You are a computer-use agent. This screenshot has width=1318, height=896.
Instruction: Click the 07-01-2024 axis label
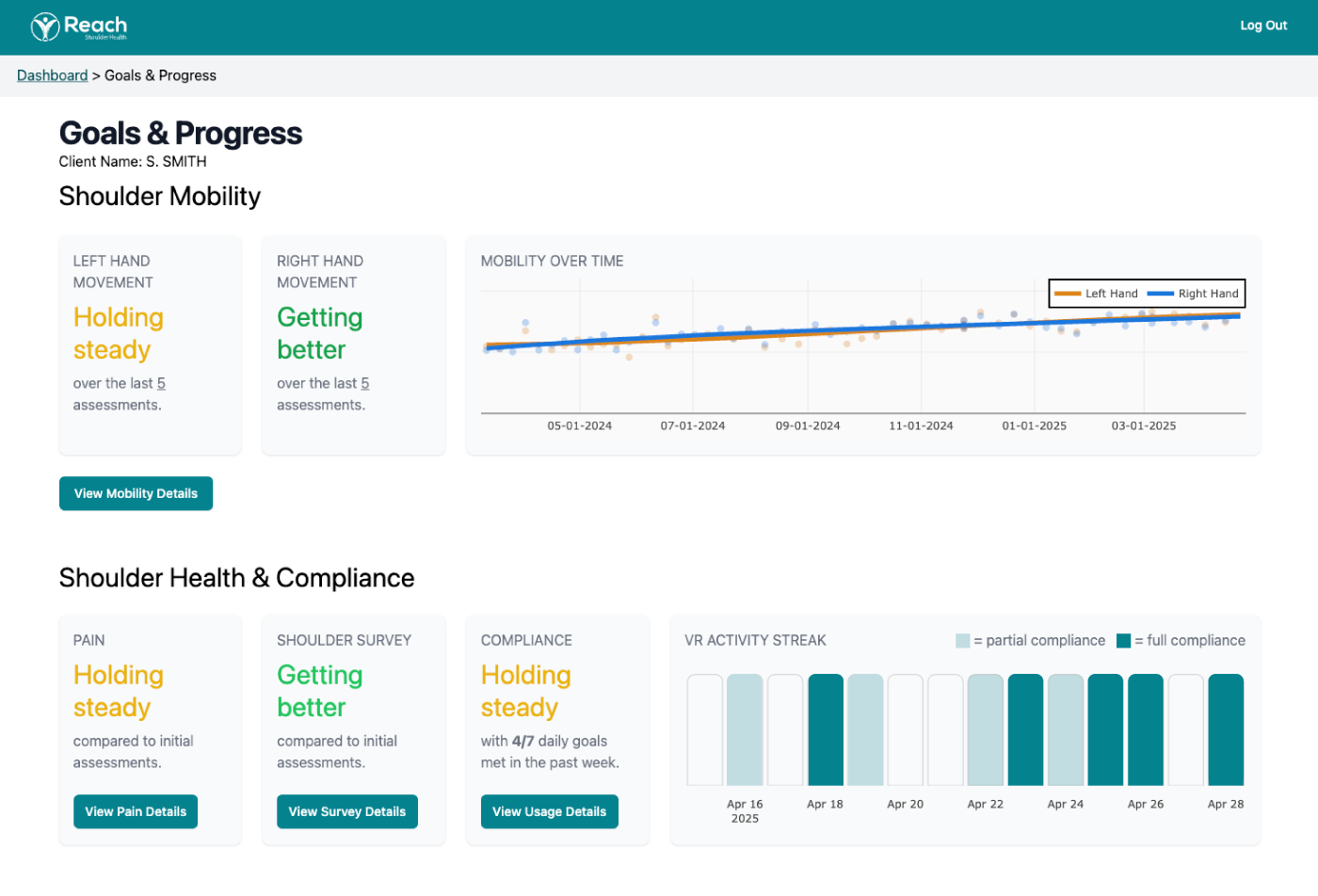coord(693,425)
